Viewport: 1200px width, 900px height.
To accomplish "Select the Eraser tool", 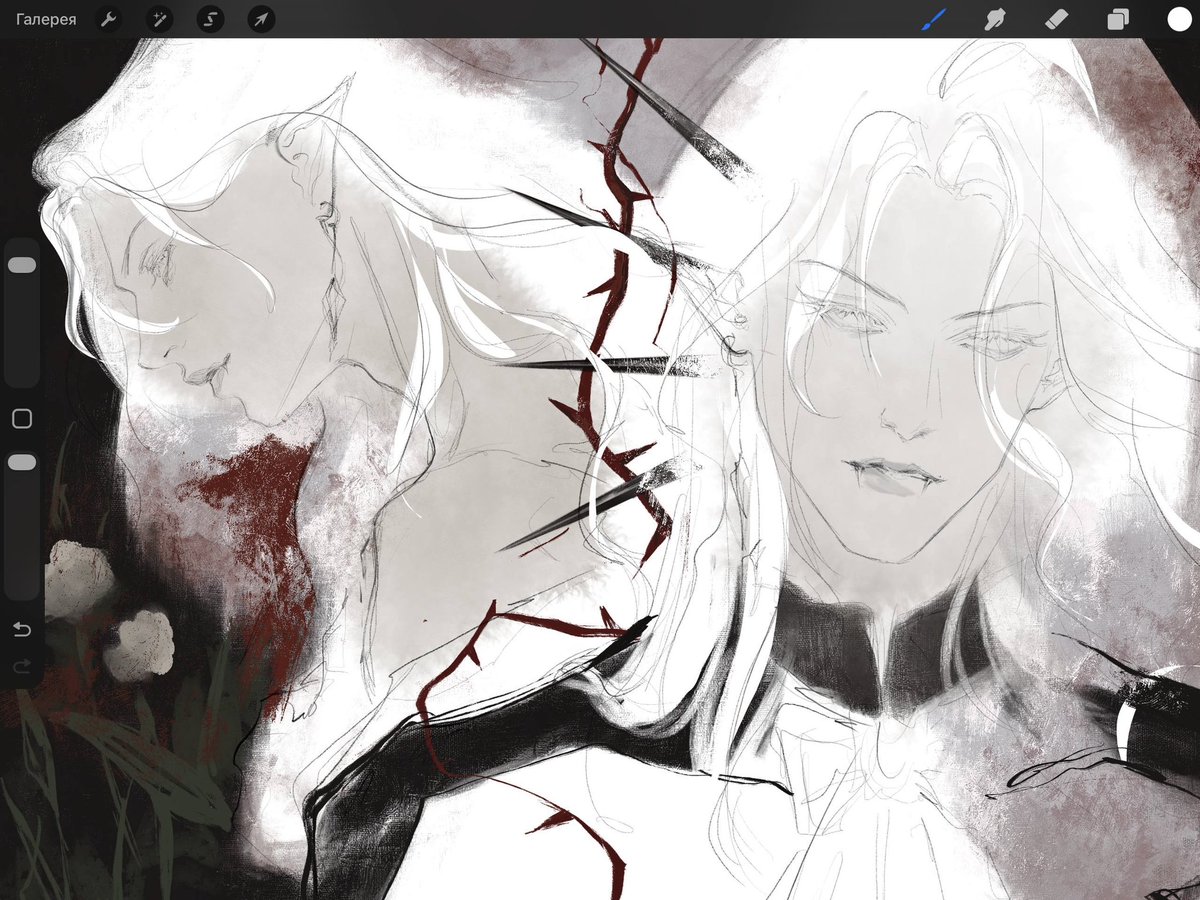I will click(x=1056, y=19).
